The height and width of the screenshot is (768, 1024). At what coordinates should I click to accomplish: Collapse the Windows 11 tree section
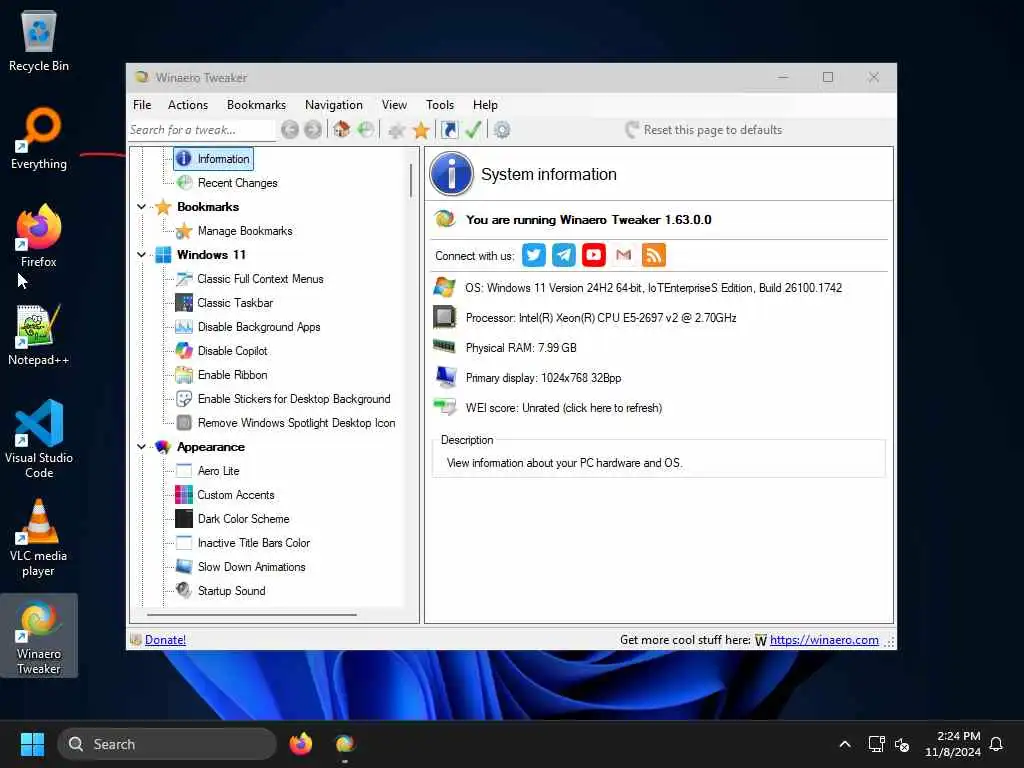(141, 255)
